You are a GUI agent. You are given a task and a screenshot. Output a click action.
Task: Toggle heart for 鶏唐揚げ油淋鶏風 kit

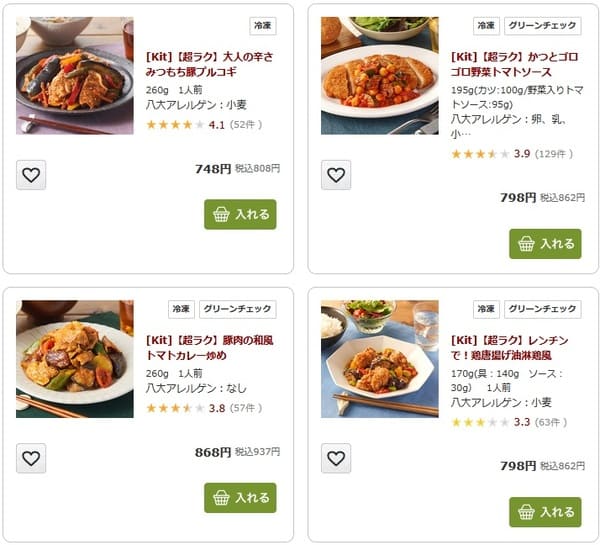coord(336,458)
